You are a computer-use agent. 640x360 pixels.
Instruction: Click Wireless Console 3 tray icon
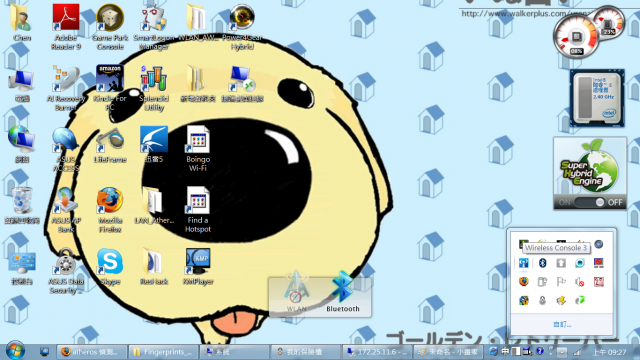(x=524, y=263)
